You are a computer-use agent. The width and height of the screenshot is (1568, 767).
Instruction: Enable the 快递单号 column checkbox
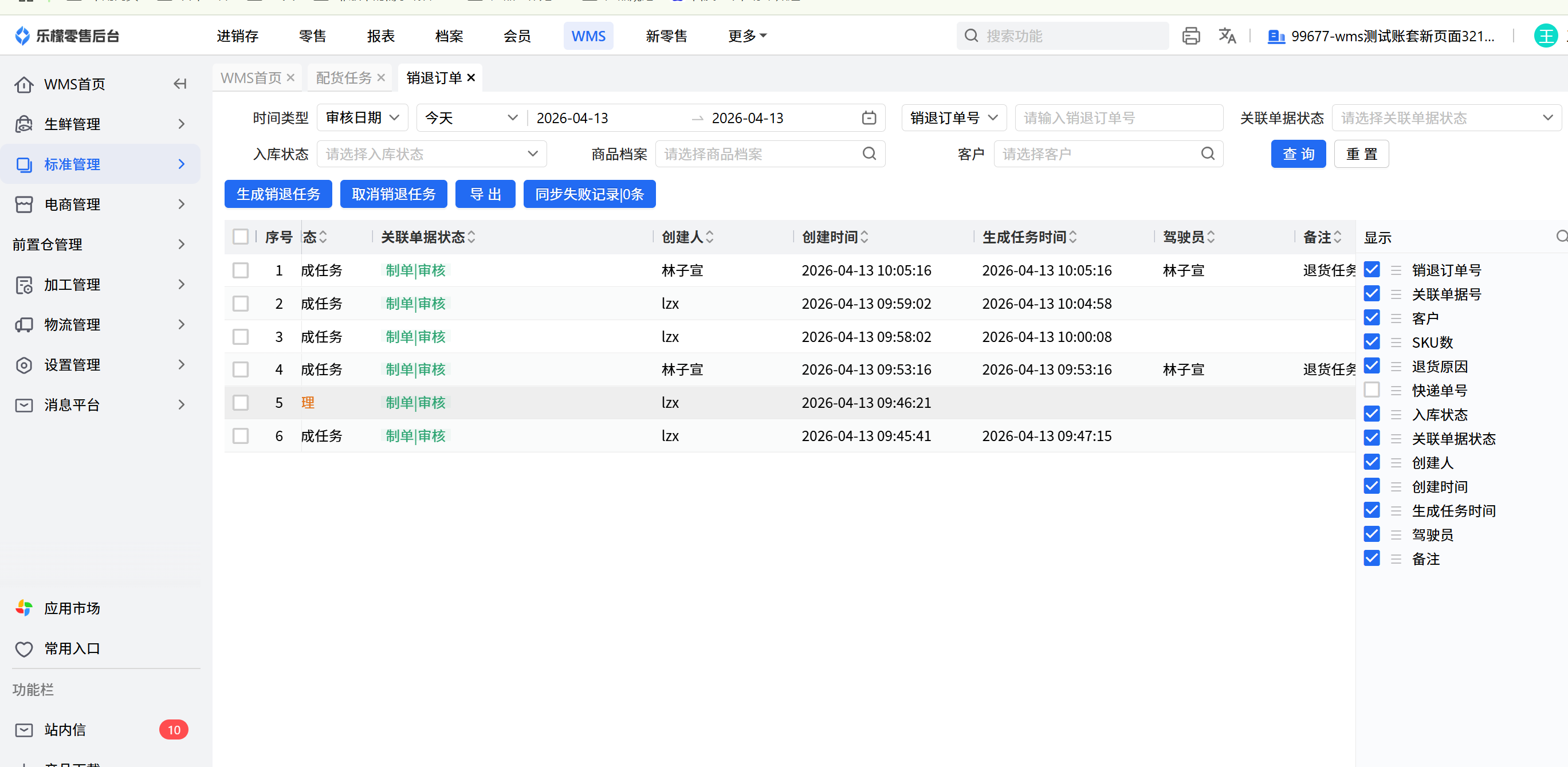(1371, 390)
